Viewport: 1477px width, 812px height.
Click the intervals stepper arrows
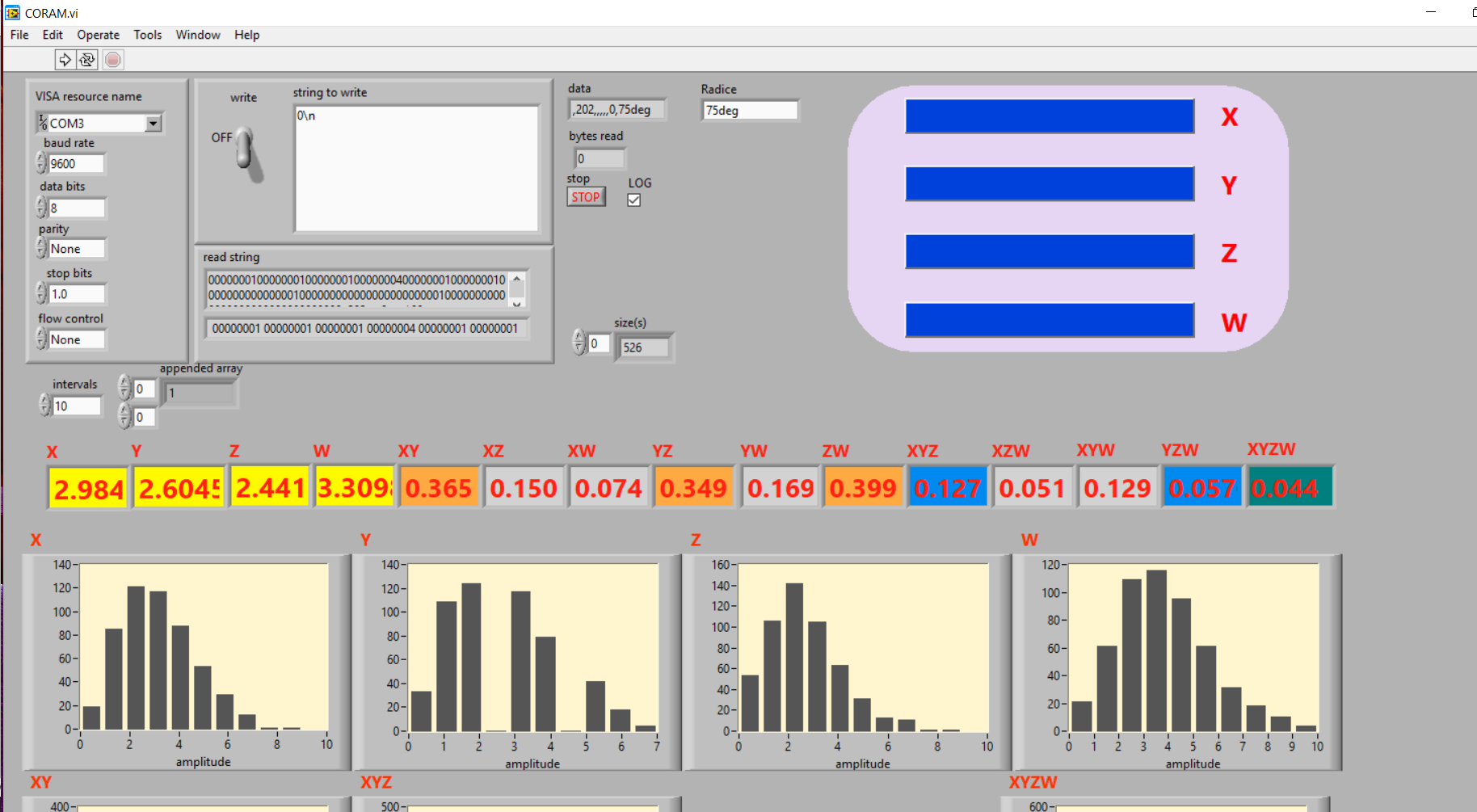click(x=44, y=406)
